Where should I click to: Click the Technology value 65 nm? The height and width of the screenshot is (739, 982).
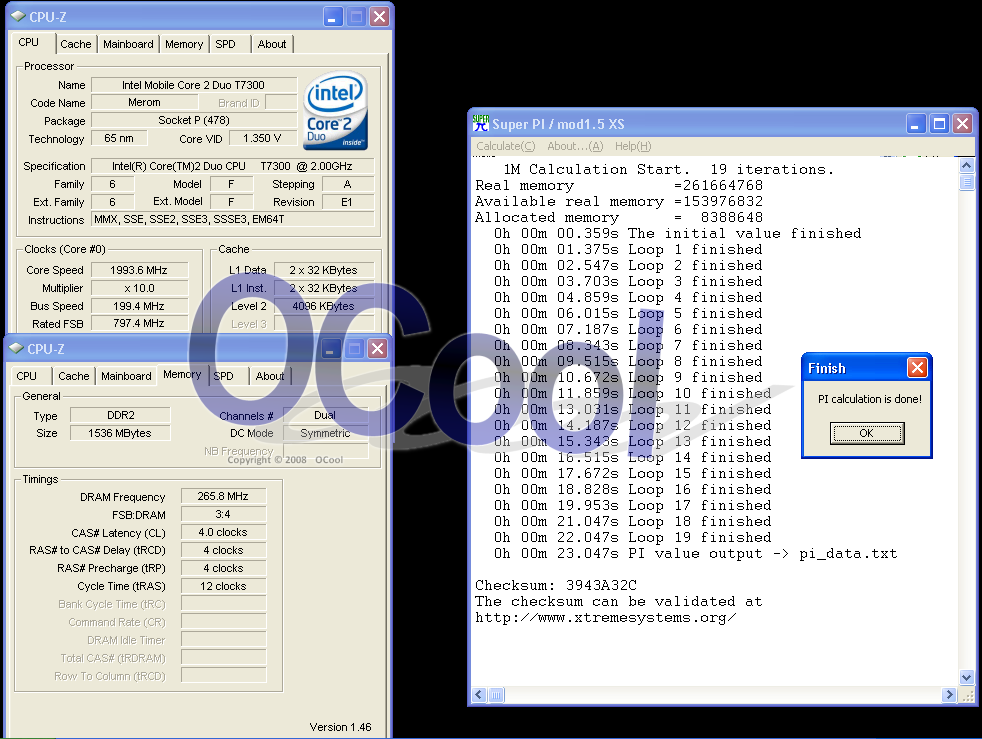120,138
